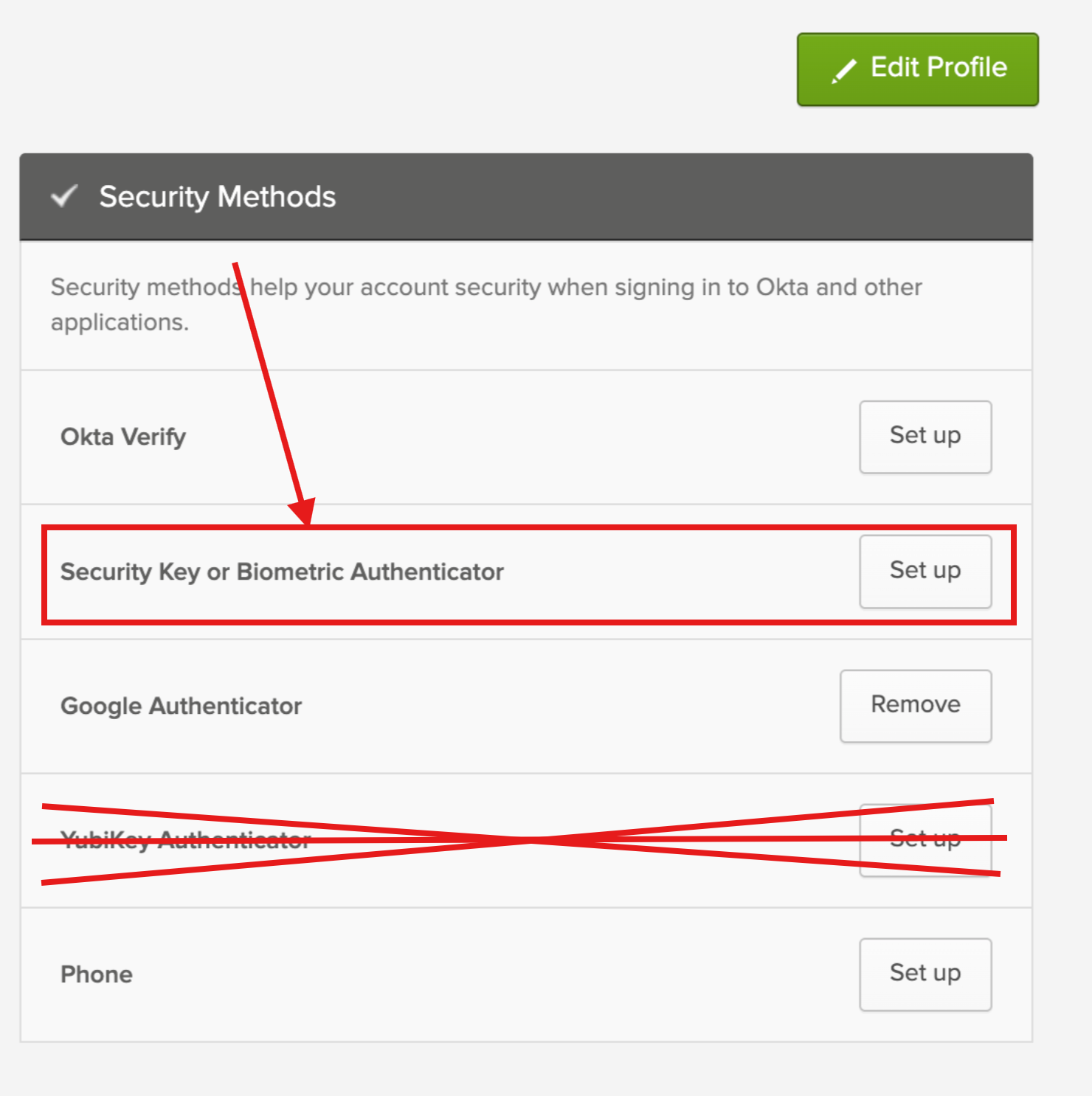Click the checkmark icon beside Security Methods
This screenshot has width=1092, height=1096.
(64, 195)
